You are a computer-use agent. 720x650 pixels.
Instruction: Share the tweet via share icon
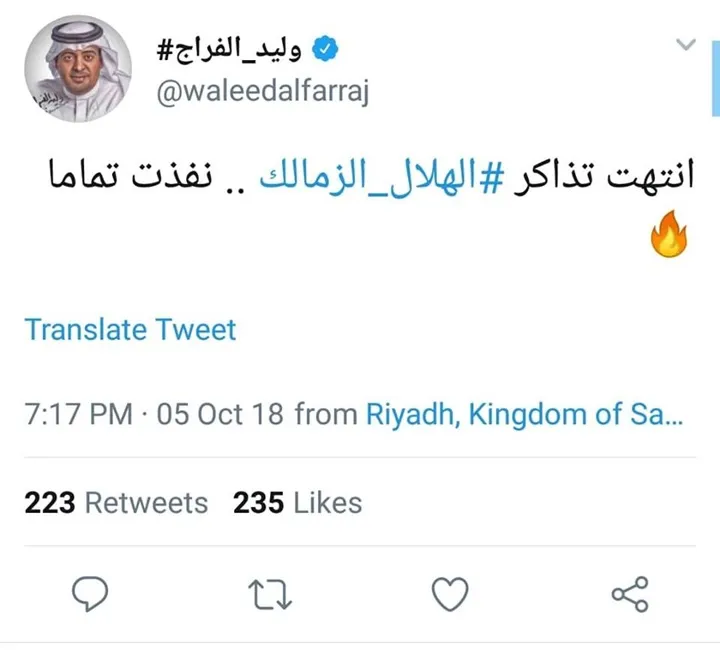click(629, 595)
